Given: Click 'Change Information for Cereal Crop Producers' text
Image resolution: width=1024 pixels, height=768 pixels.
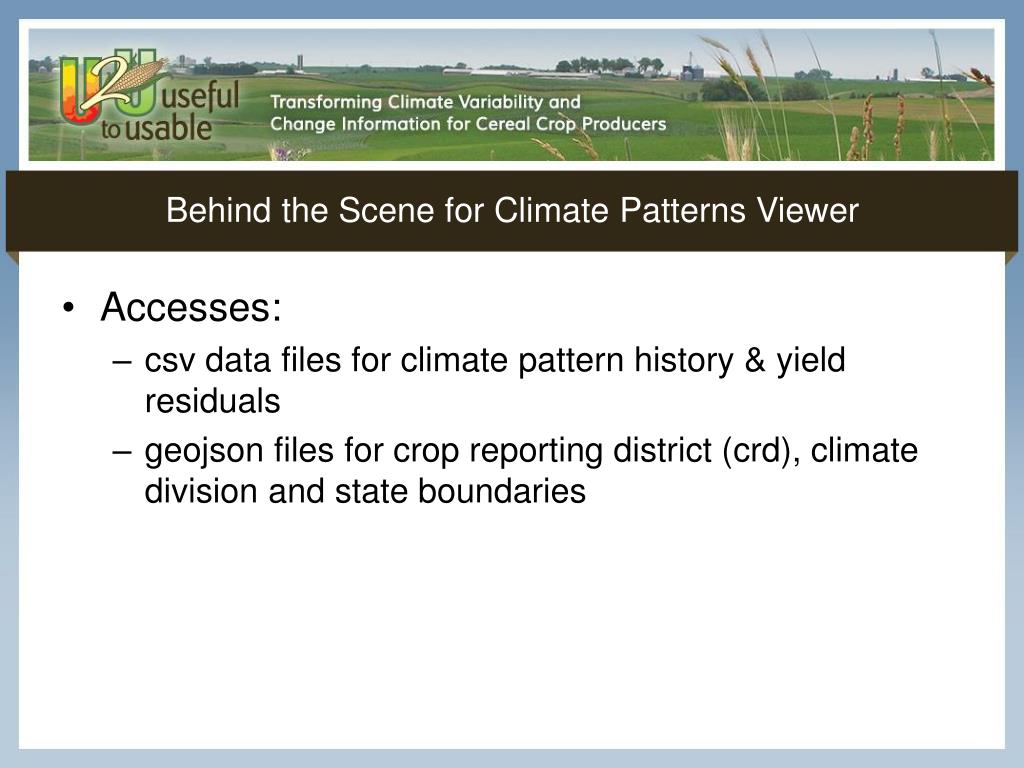Looking at the screenshot, I should click(468, 124).
